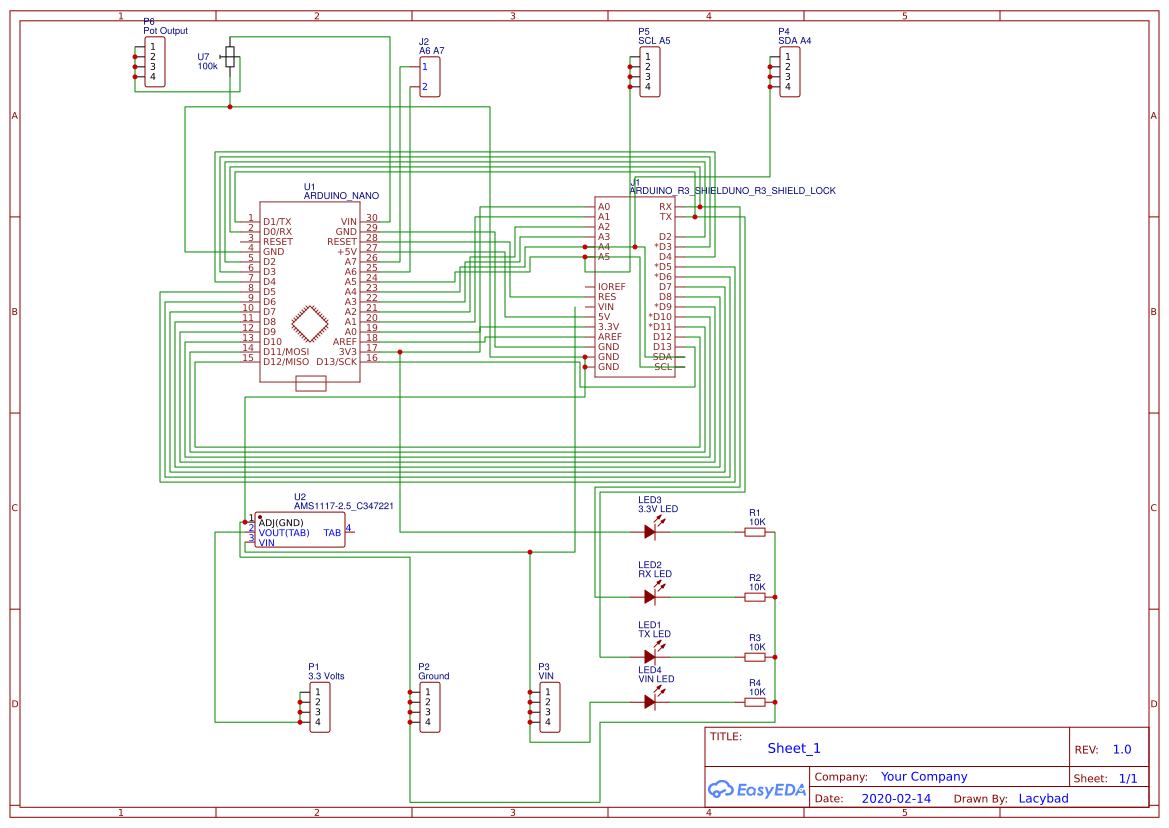
Task: Select resistor R4 10K
Action: pos(754,704)
